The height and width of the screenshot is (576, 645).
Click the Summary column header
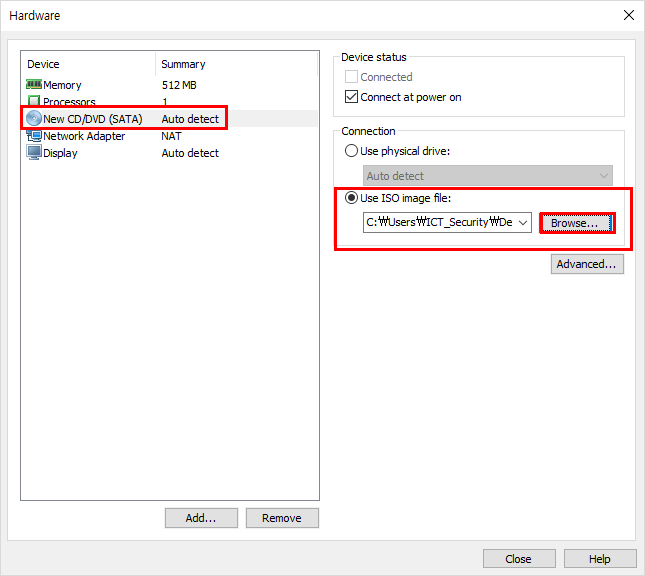(x=183, y=64)
